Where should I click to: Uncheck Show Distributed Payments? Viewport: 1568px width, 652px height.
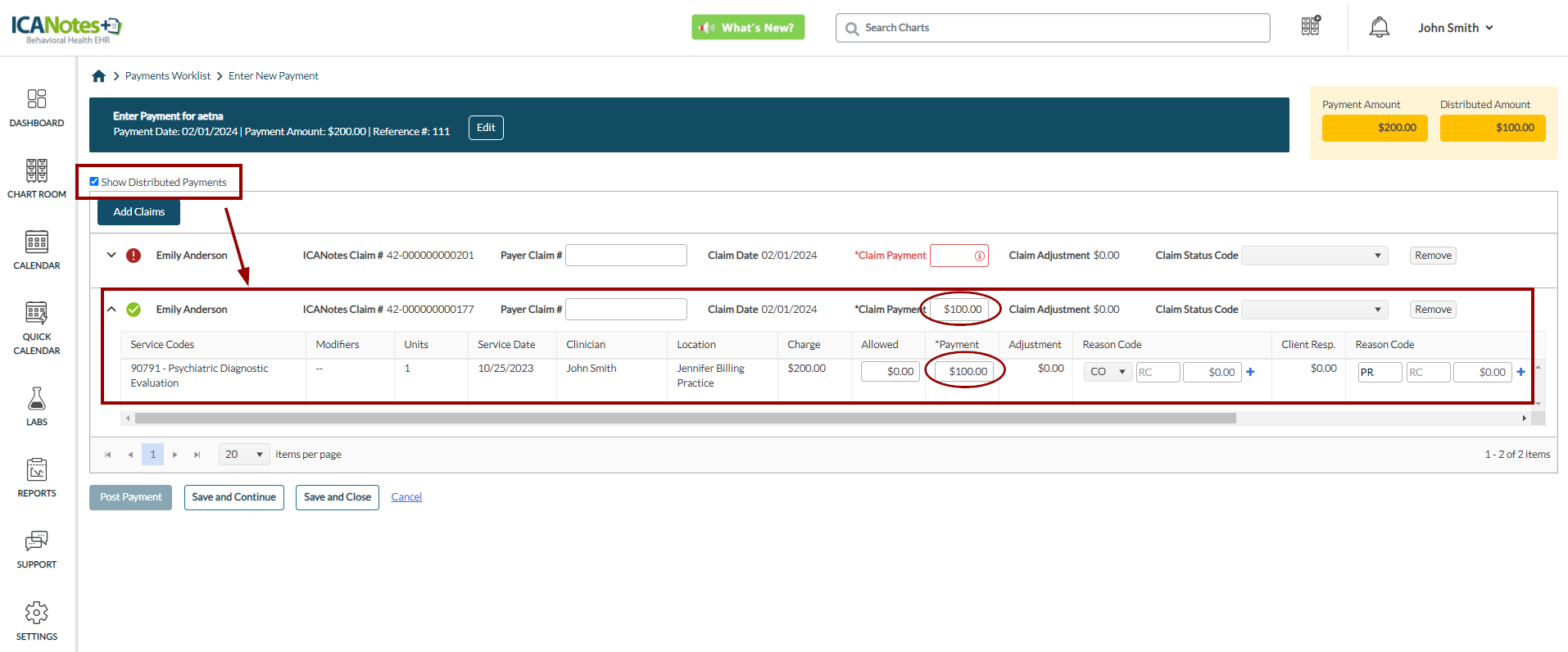(94, 182)
